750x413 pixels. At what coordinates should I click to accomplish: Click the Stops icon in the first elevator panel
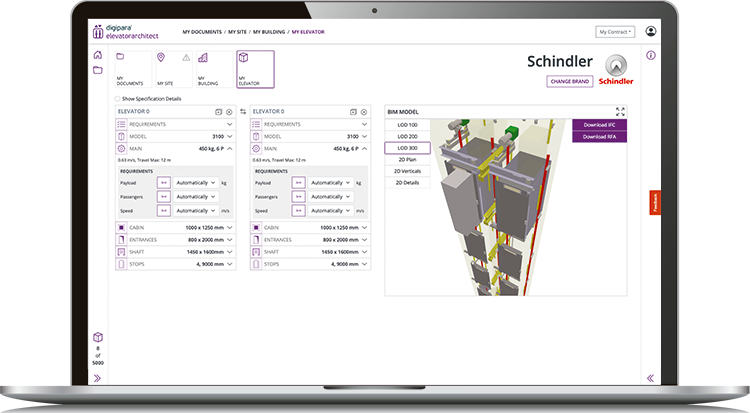[x=121, y=264]
